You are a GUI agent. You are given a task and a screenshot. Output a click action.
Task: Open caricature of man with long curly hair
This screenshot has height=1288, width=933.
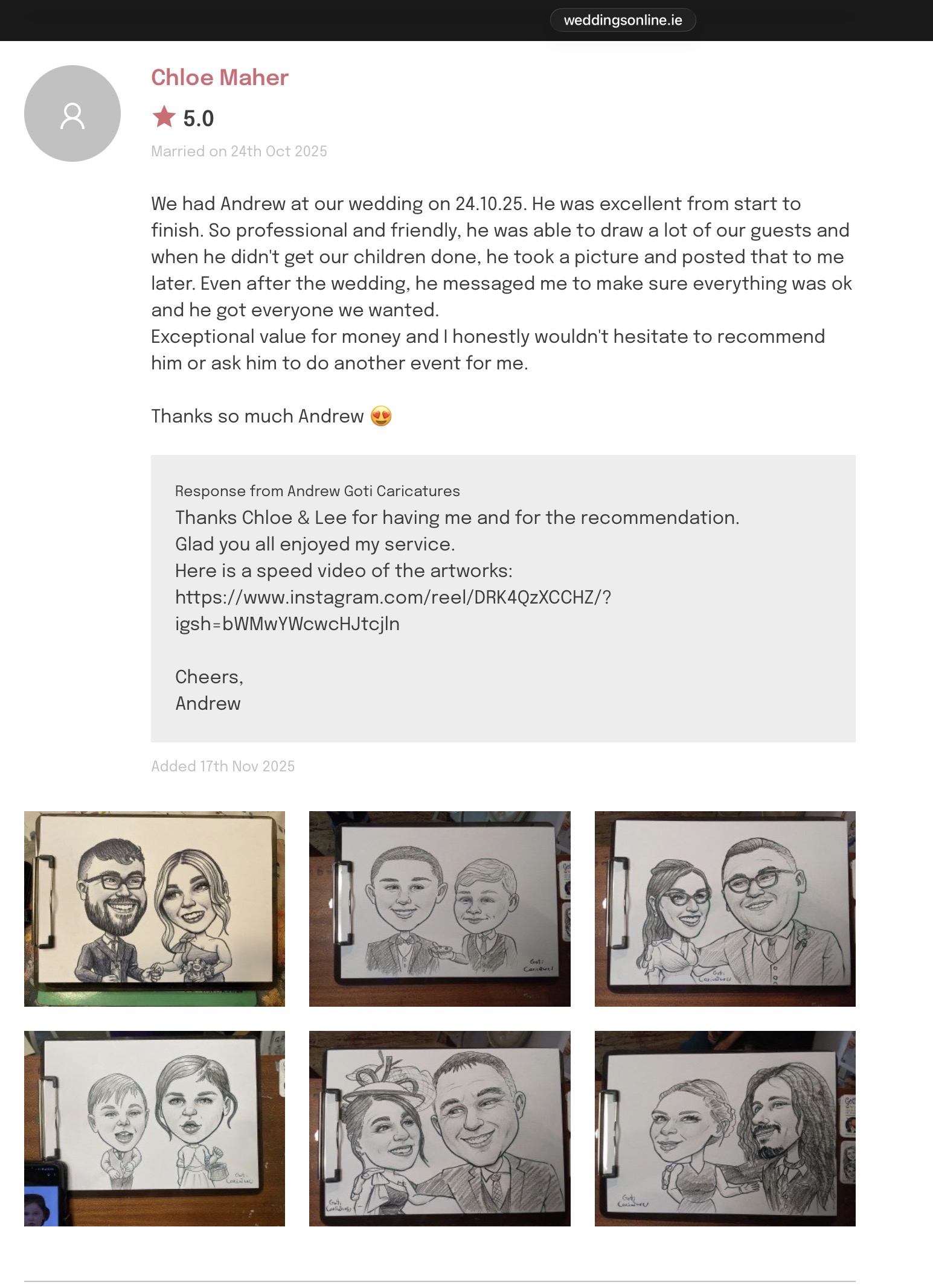pos(725,1128)
